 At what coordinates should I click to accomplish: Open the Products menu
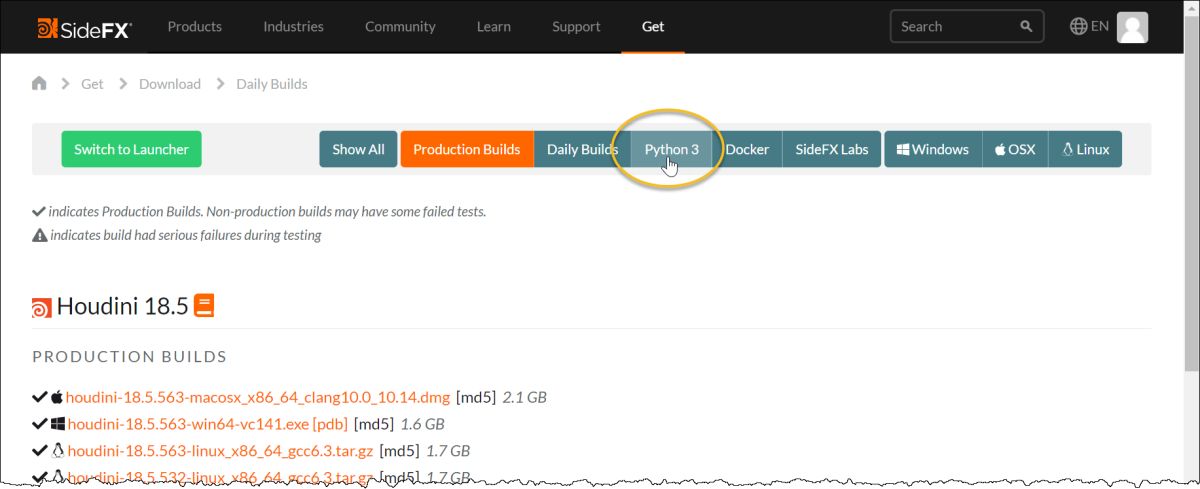click(x=194, y=27)
